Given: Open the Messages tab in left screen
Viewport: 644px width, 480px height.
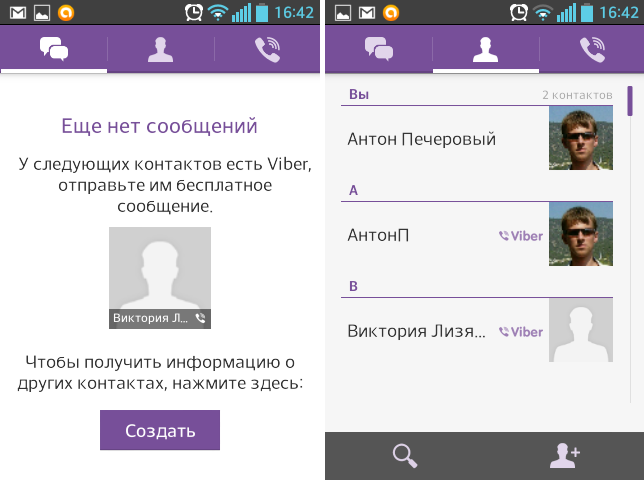Looking at the screenshot, I should tap(54, 49).
